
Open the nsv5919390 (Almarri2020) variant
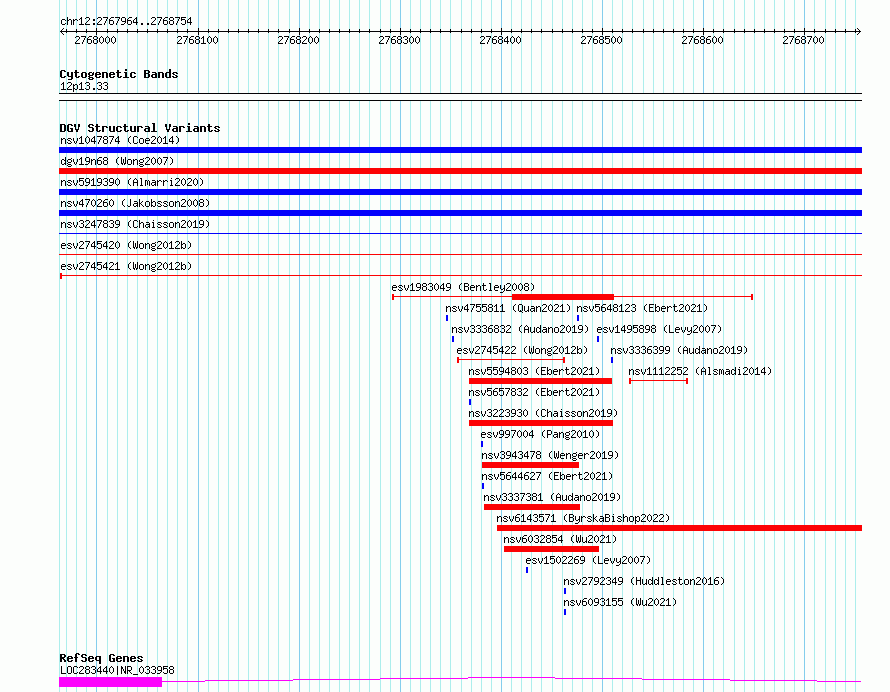point(132,182)
